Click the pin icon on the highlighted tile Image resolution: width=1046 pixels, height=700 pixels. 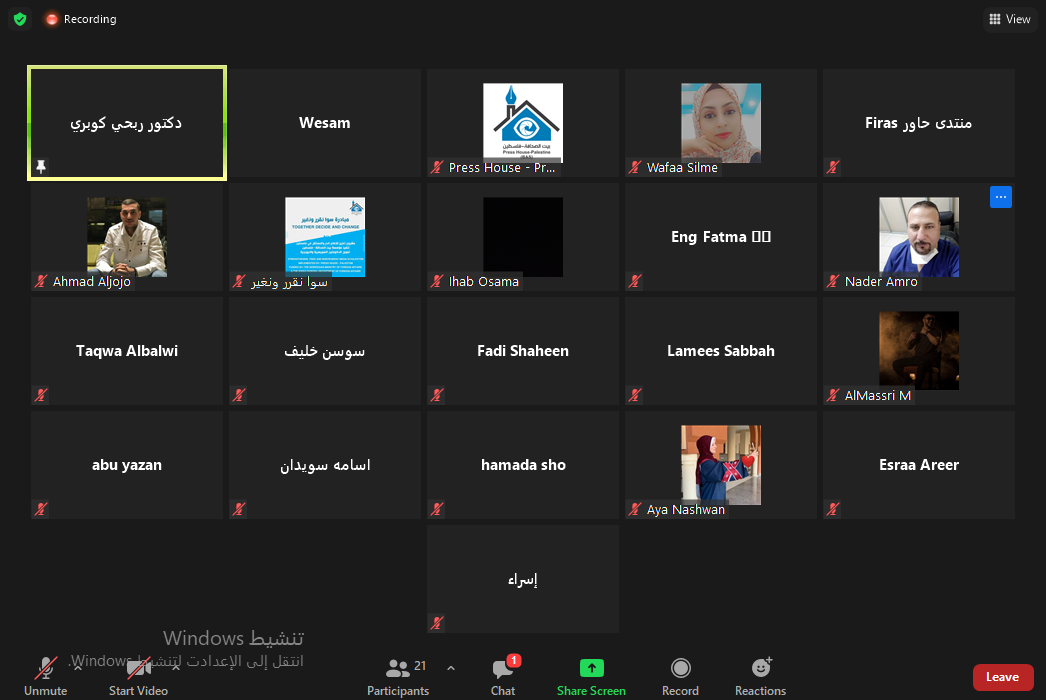tap(41, 167)
